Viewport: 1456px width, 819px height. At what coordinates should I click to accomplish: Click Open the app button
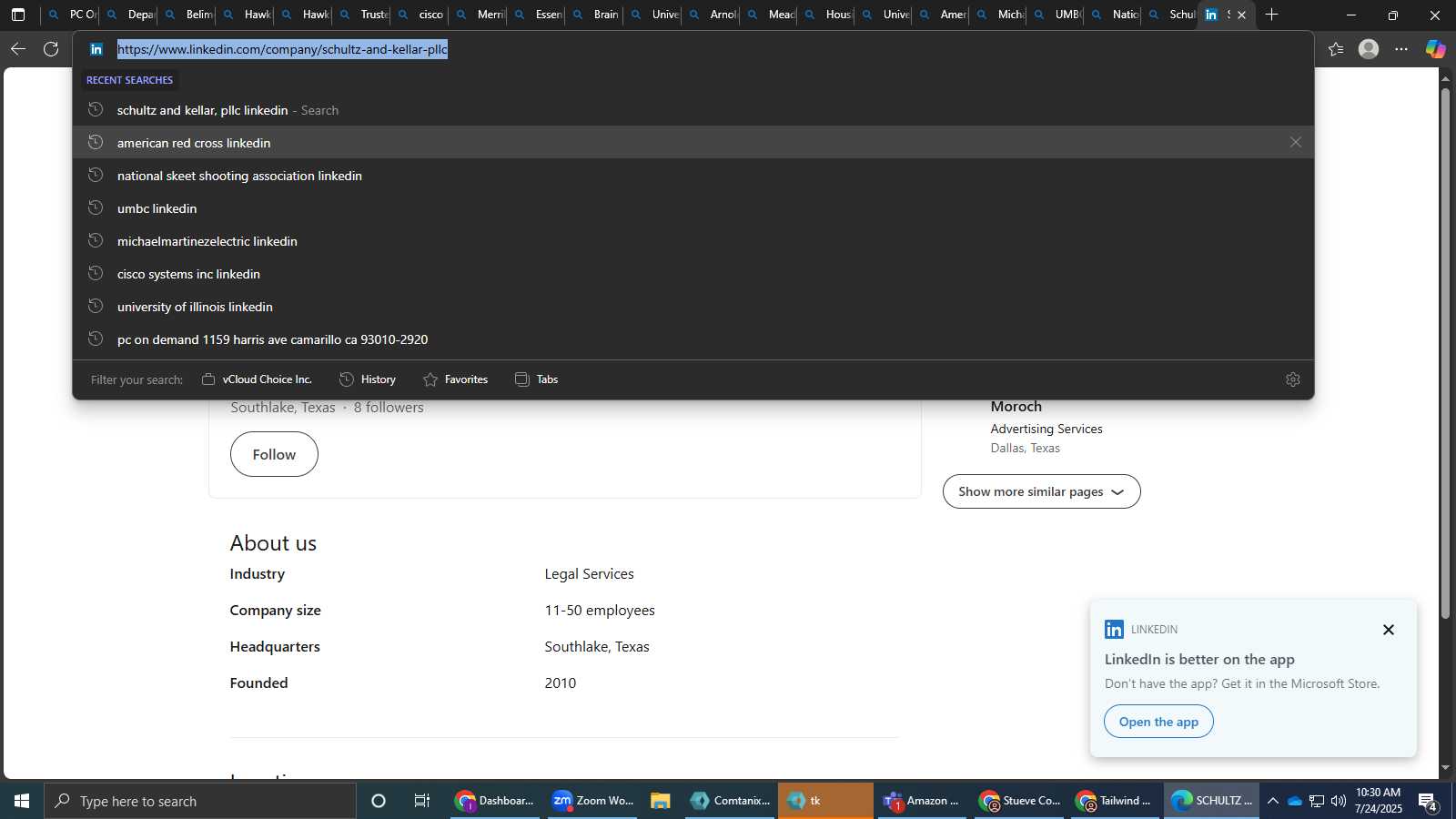[1158, 722]
